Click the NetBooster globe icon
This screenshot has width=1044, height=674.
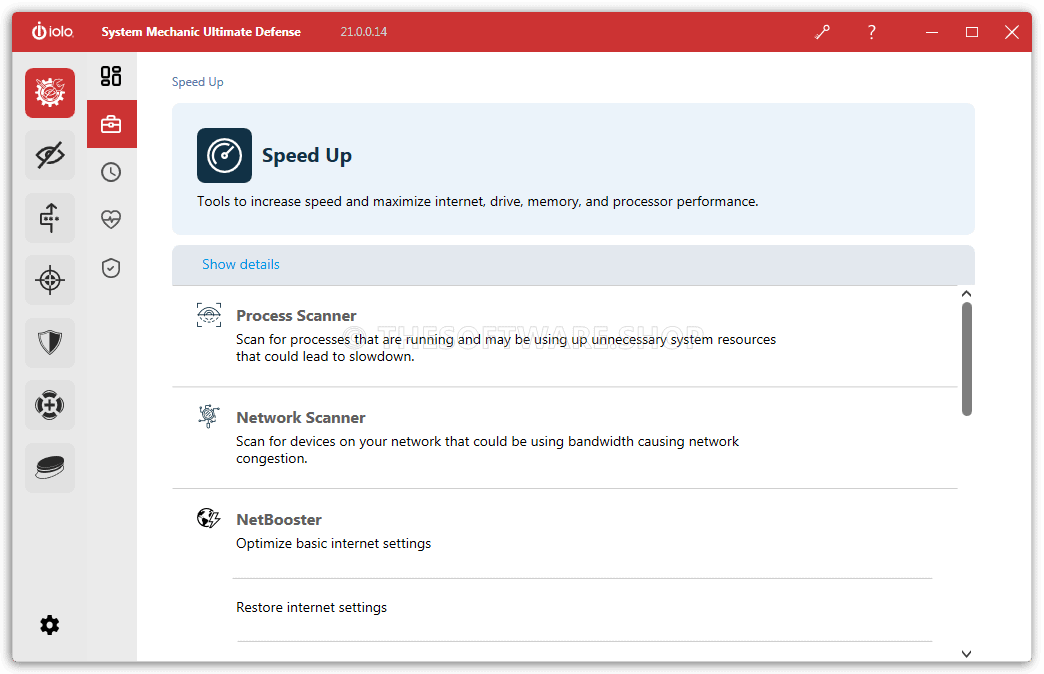point(209,517)
